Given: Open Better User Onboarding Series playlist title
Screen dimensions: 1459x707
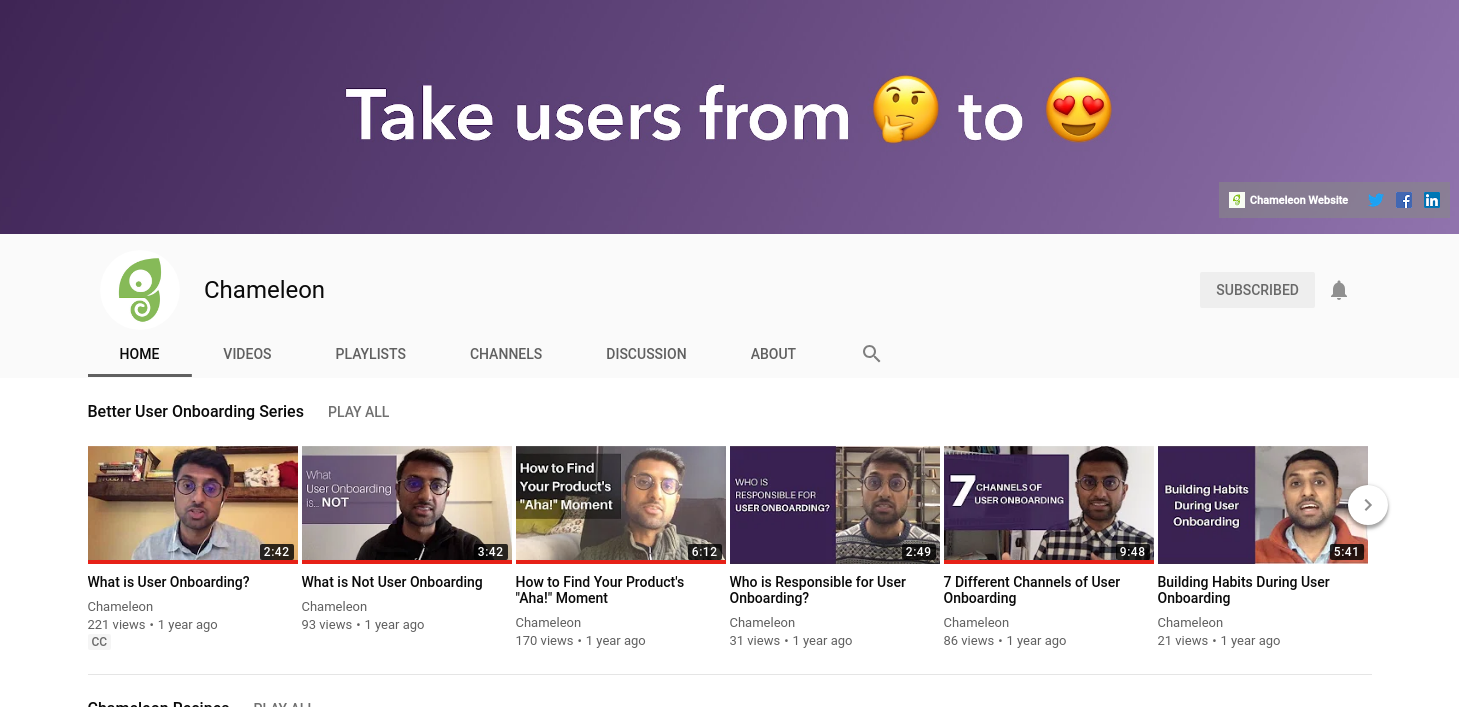Looking at the screenshot, I should coord(195,412).
